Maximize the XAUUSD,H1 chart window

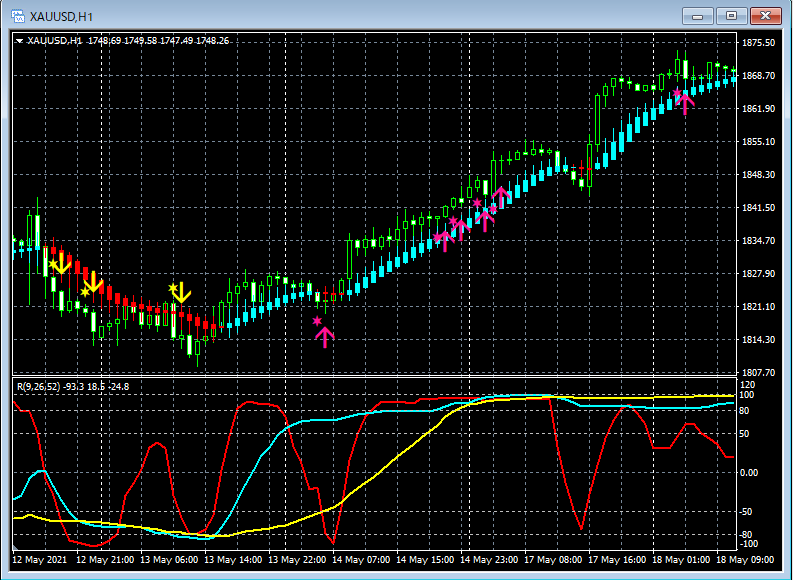click(731, 16)
